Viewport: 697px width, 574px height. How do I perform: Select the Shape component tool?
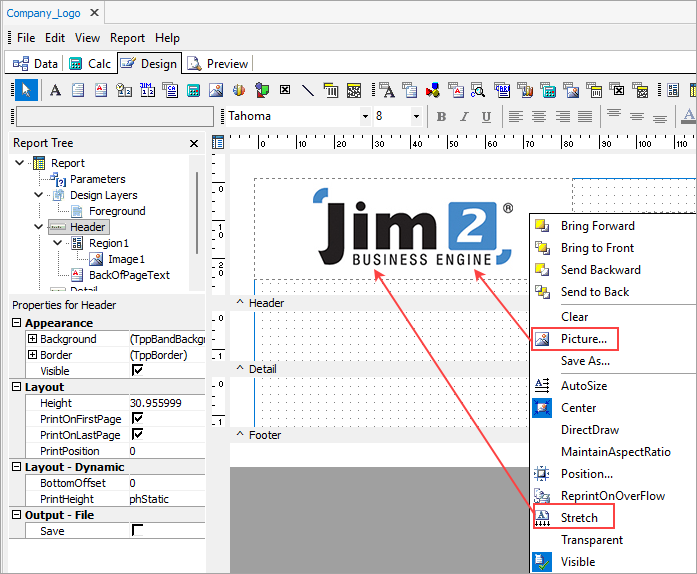pos(262,90)
